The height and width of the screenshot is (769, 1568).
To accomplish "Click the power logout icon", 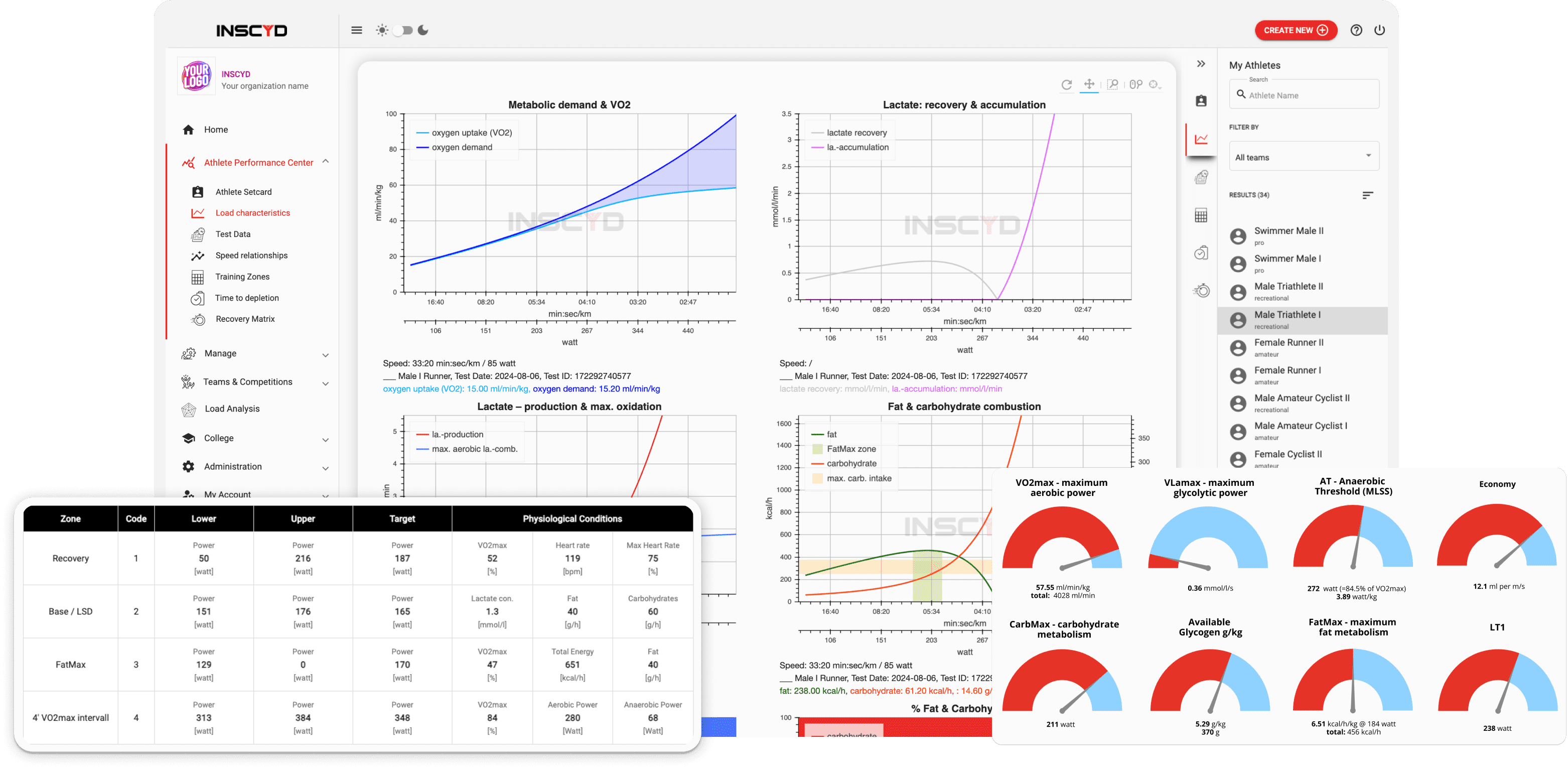I will (1379, 30).
